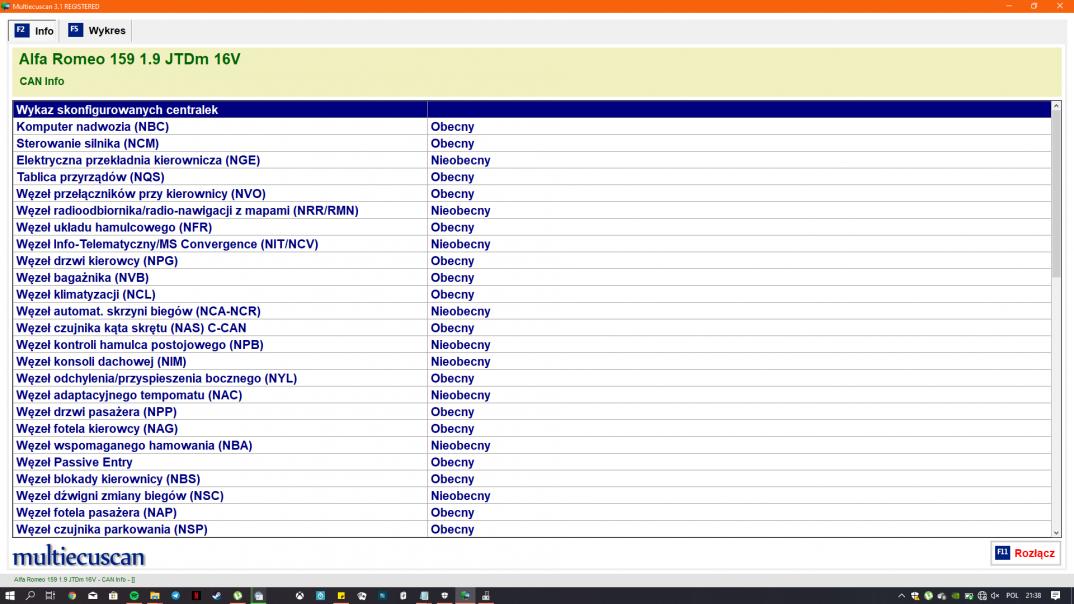Screen dimensions: 1074x604
Task: Select row Elektryczna przekładnia kierownicza (NGE)
Action: [532, 160]
